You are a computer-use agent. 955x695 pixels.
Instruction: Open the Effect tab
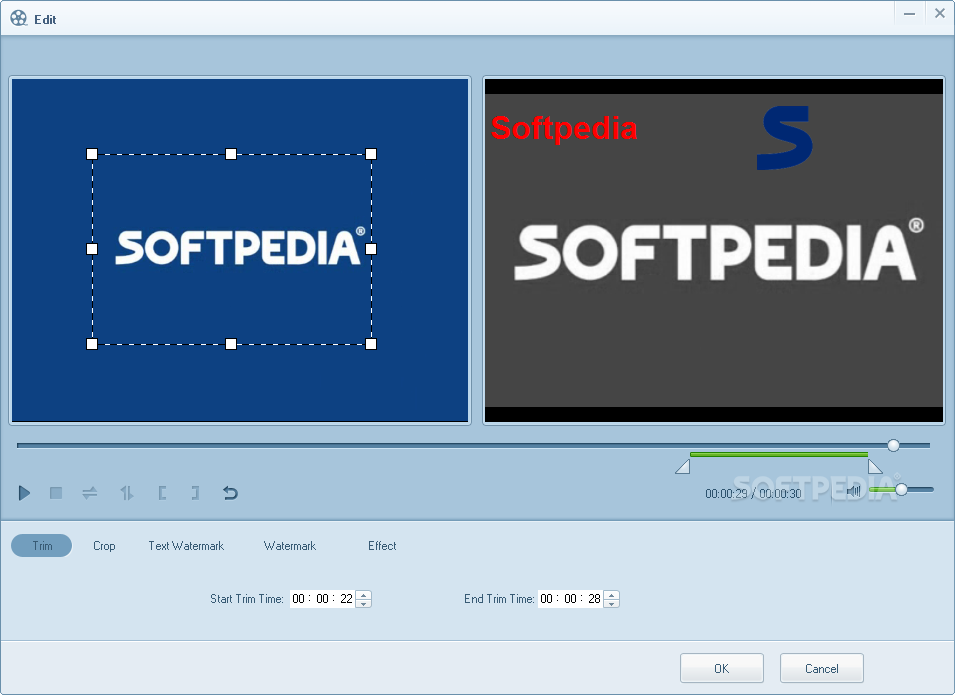coord(382,546)
